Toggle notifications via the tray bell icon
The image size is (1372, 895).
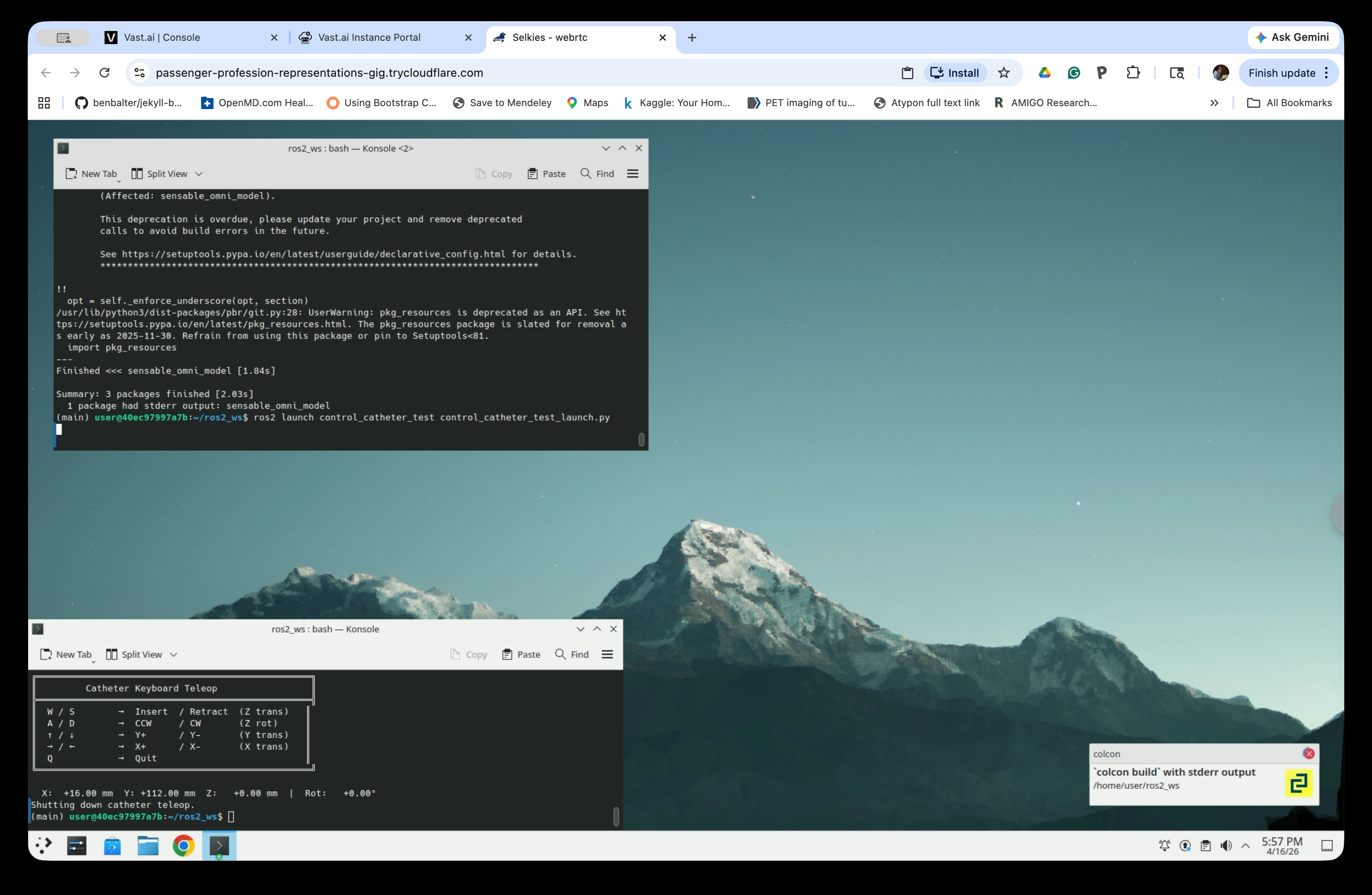pyautogui.click(x=1164, y=846)
